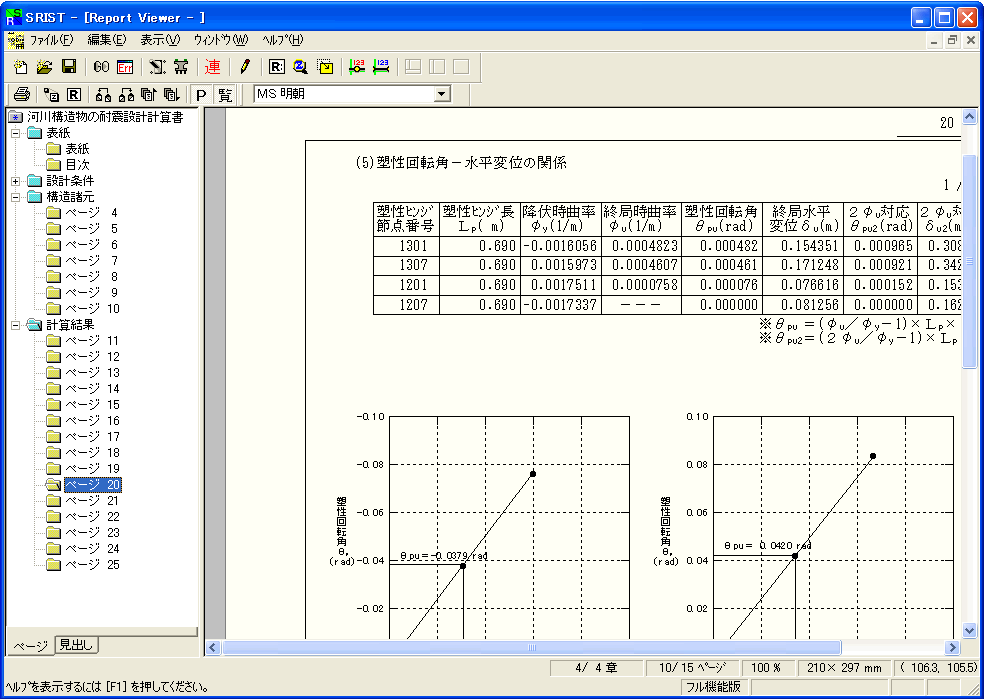Click table cell 1207 in the report
The image size is (984, 699).
[406, 305]
